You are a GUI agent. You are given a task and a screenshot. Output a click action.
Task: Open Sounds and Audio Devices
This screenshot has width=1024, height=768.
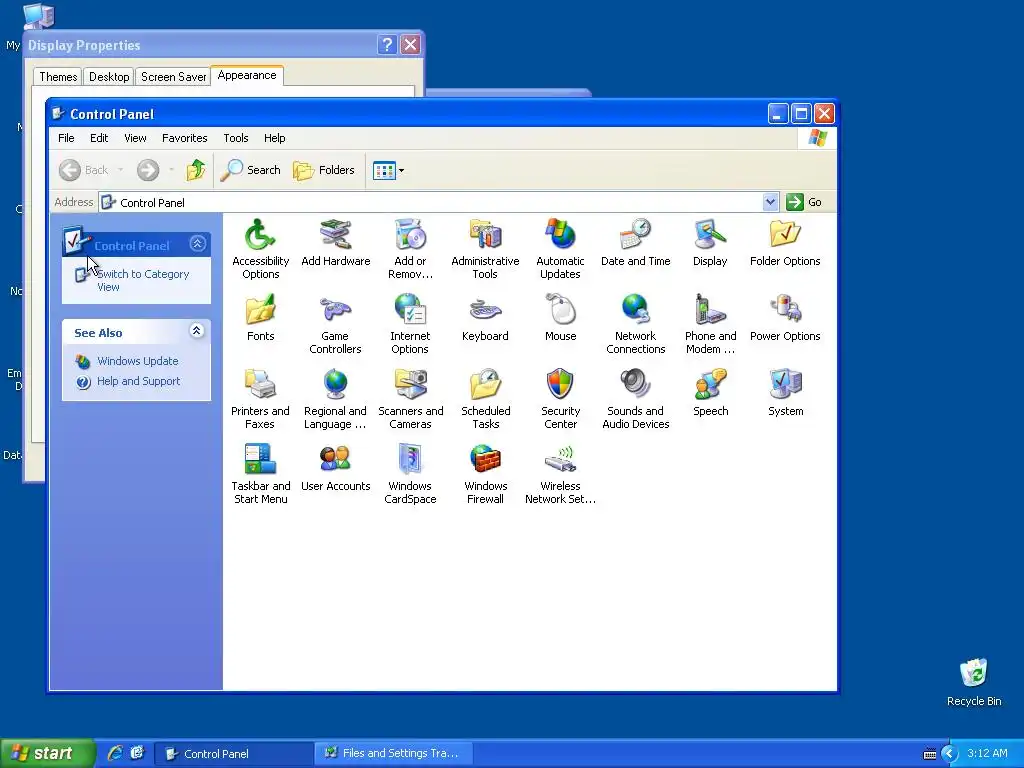(x=635, y=399)
